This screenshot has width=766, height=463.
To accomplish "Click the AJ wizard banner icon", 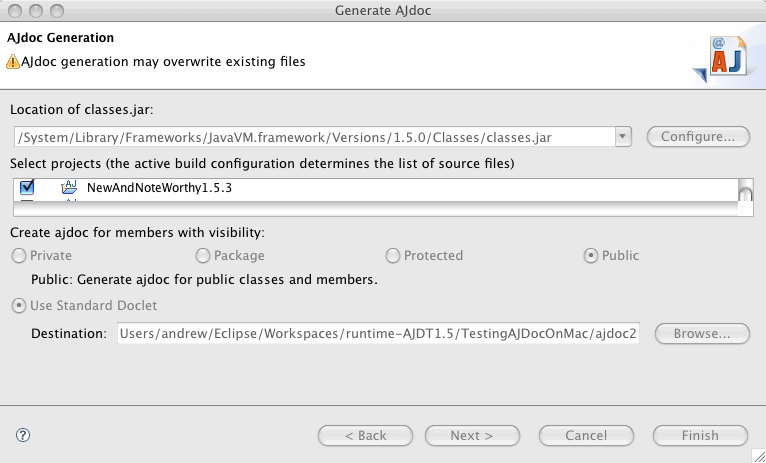I will 722,59.
